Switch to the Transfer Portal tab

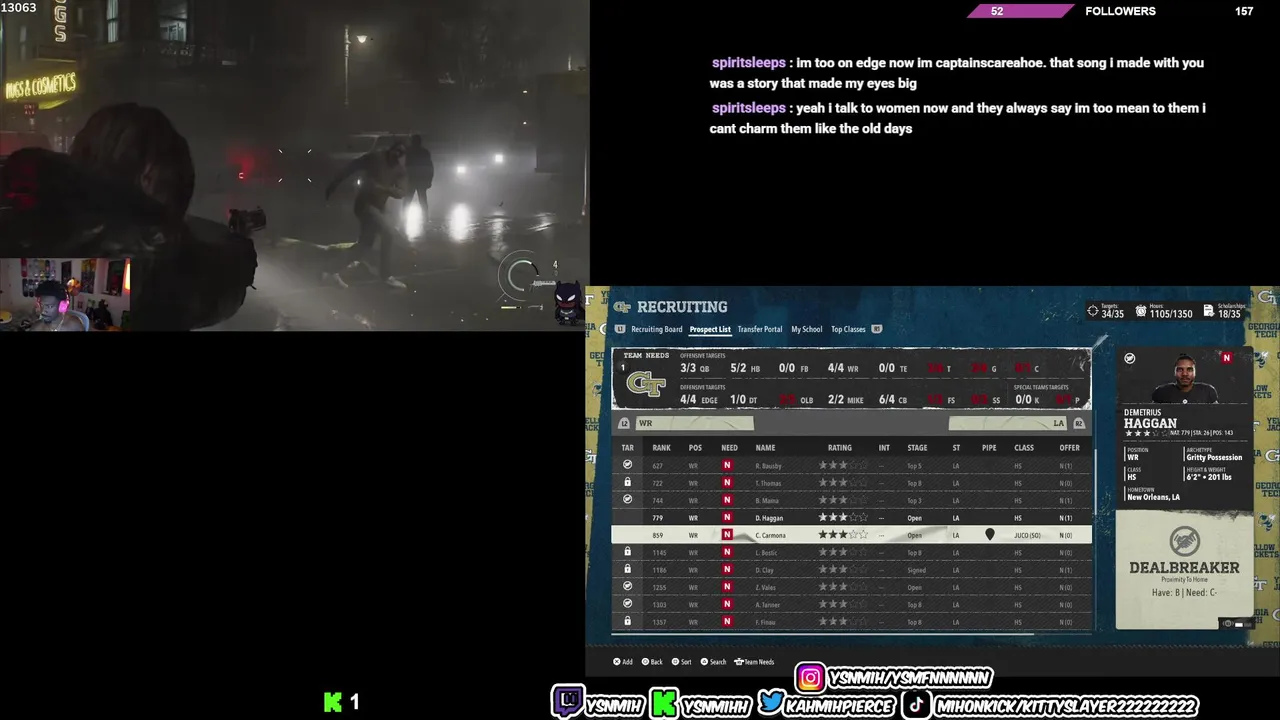(760, 329)
